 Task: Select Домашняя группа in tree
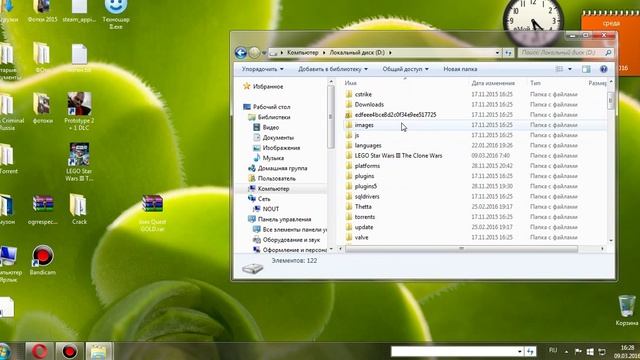[x=282, y=168]
